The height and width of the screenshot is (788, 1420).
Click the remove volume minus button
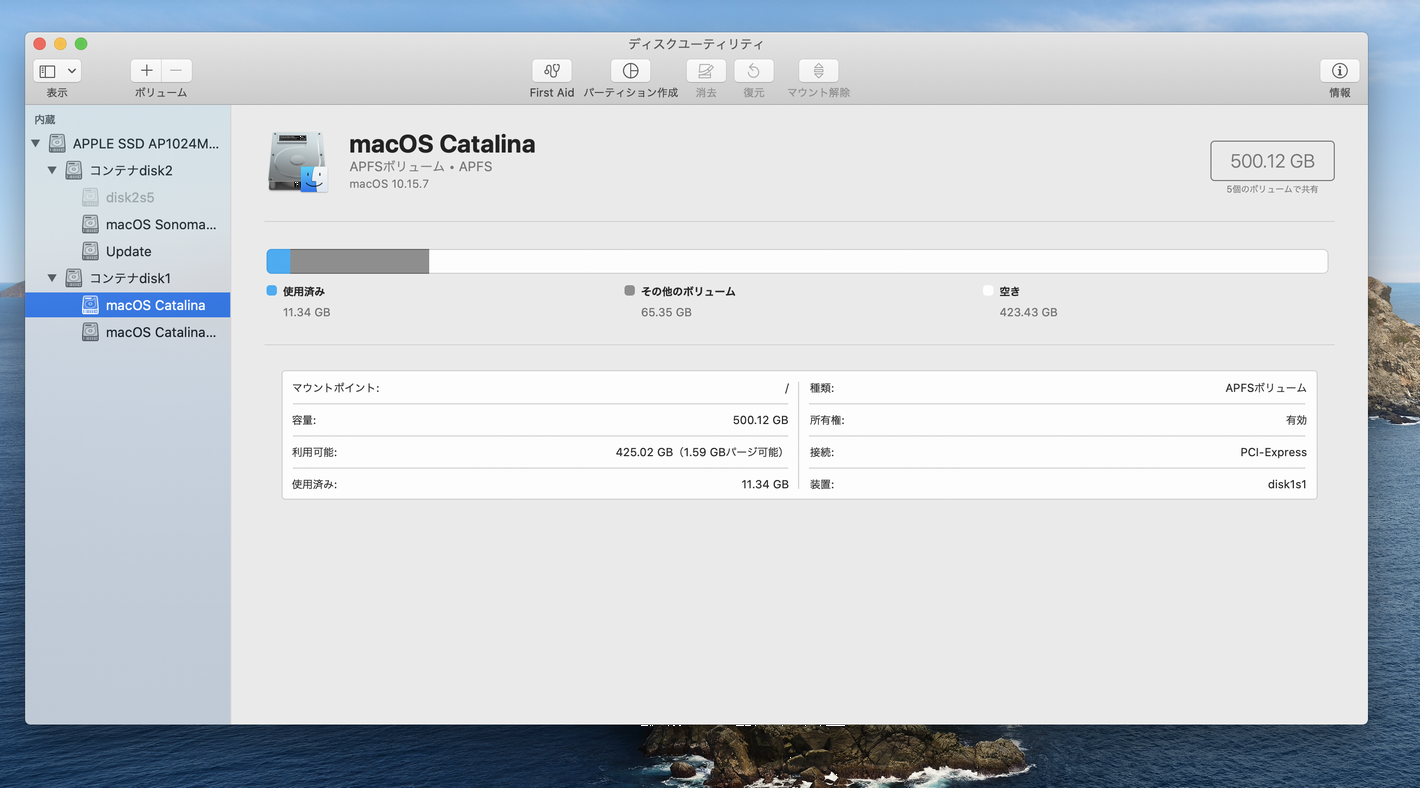[x=176, y=71]
